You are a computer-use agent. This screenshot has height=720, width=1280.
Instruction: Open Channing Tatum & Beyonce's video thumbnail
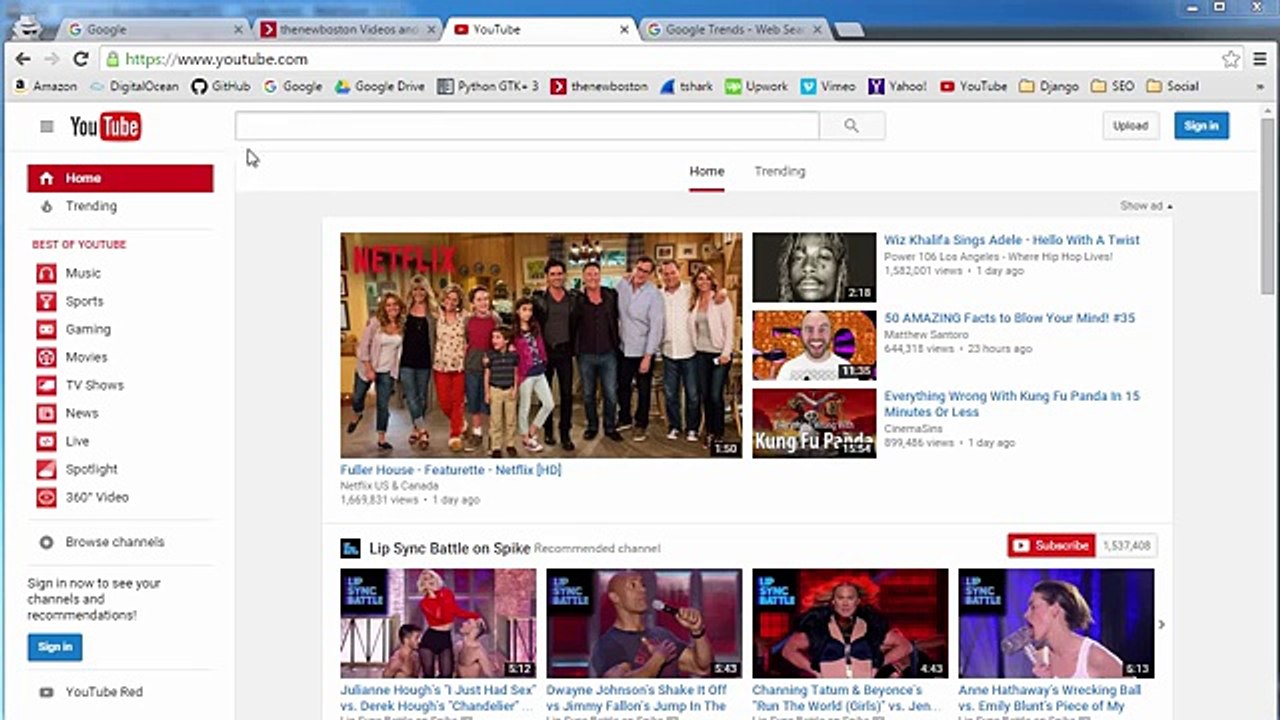coord(850,624)
